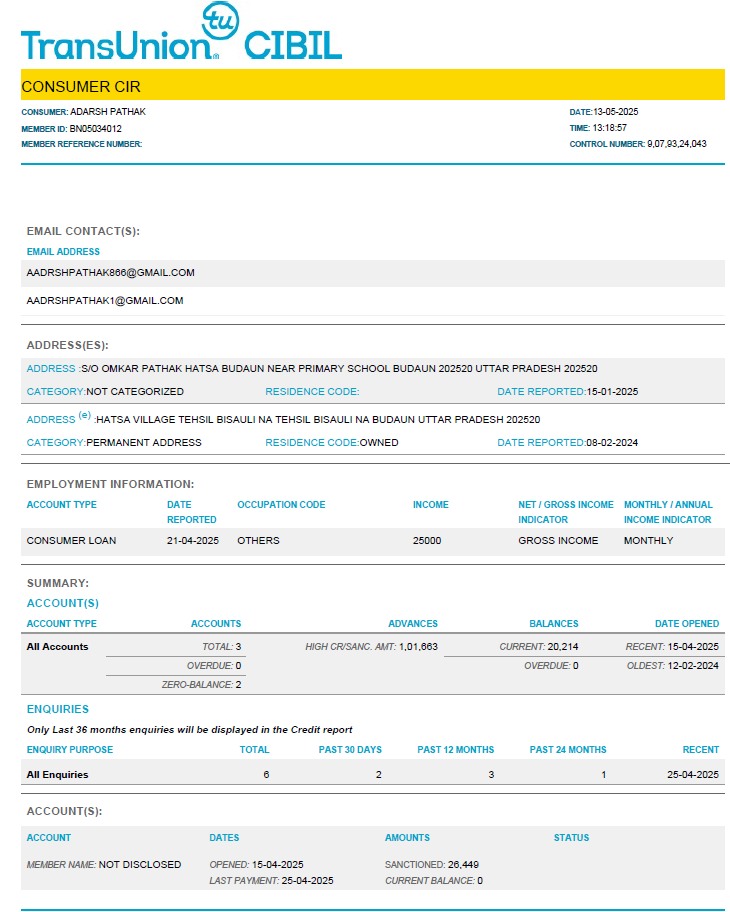Screen dimensions: 730x912
Task: Click the OCCUPATION CODE column header
Action: [x=281, y=505]
